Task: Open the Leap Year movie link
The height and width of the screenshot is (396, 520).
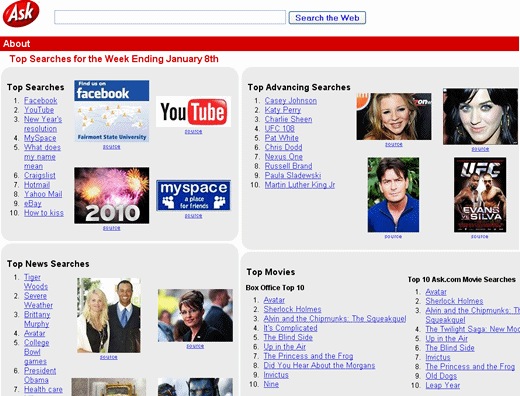Action: [442, 385]
